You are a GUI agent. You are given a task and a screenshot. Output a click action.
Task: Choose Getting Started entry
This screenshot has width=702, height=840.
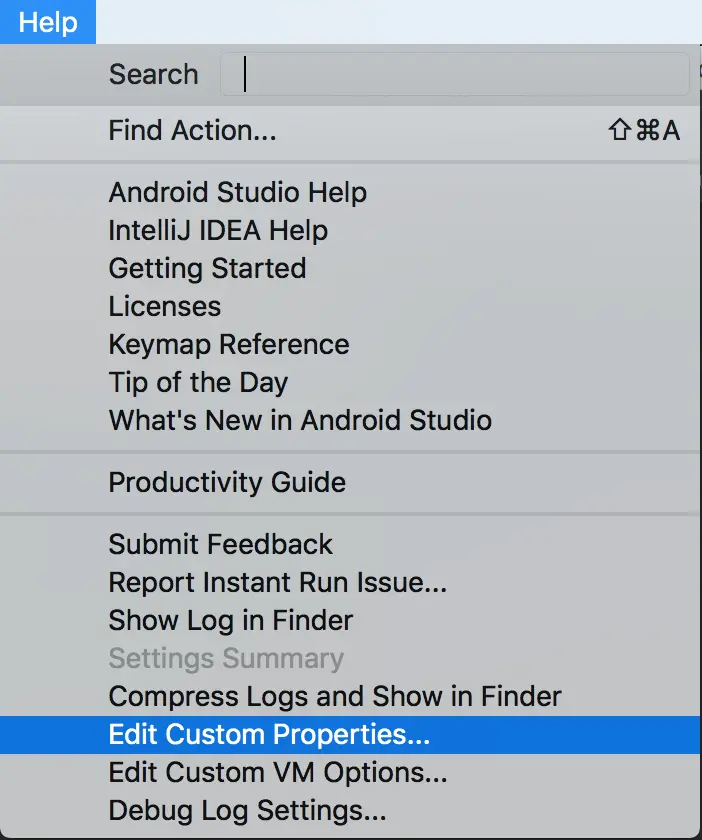(207, 268)
